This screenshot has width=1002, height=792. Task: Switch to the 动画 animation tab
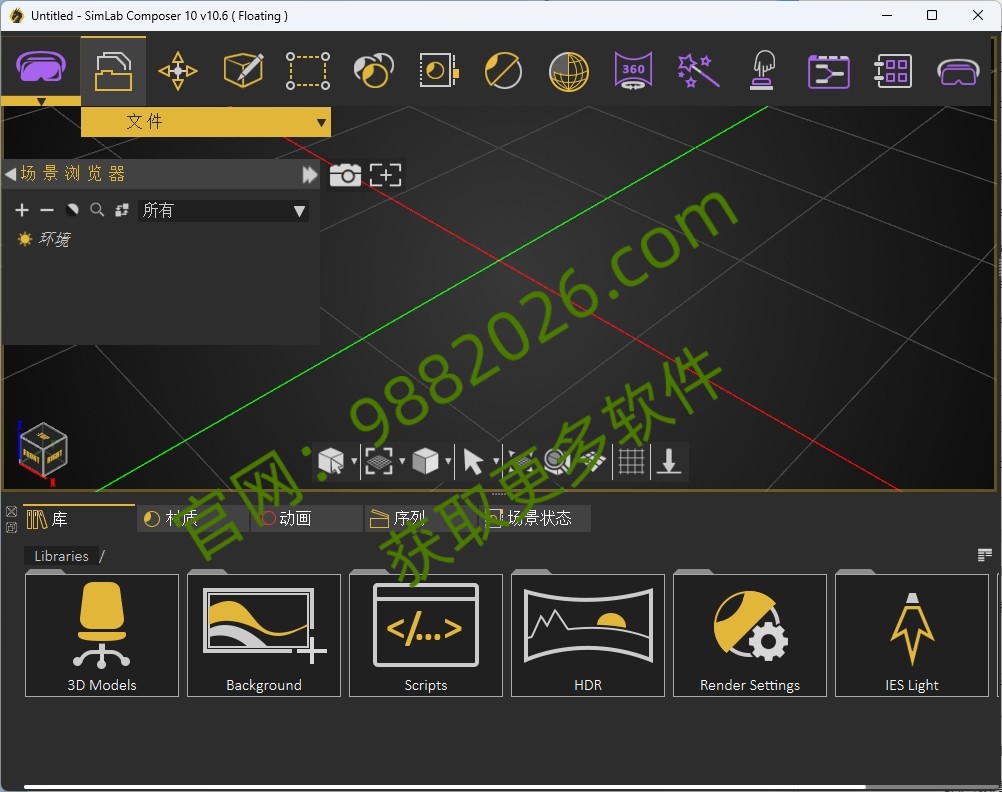[307, 518]
